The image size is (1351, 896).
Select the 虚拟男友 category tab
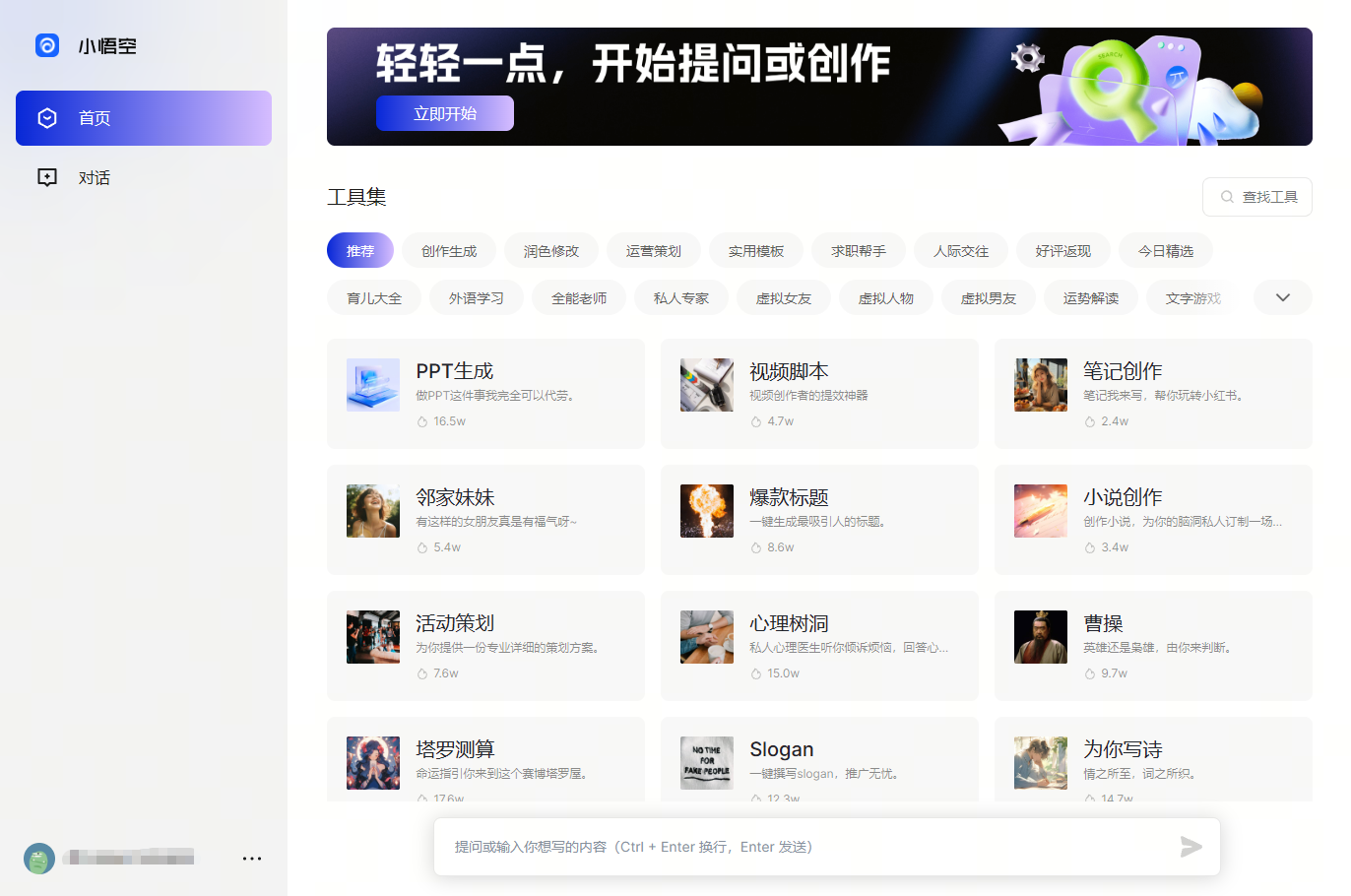coord(989,298)
